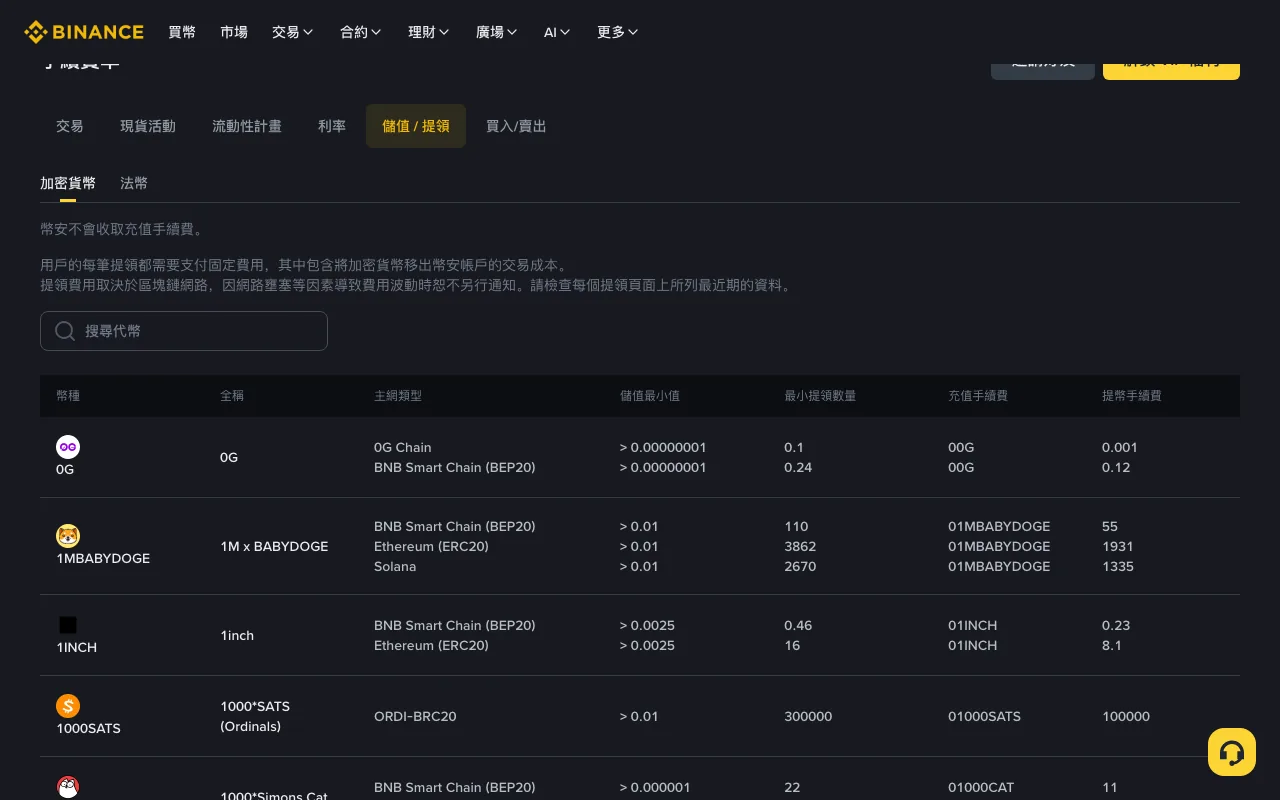Screen dimensions: 1280x800
Task: Expand the 廣場 nav dropdown
Action: (x=496, y=32)
